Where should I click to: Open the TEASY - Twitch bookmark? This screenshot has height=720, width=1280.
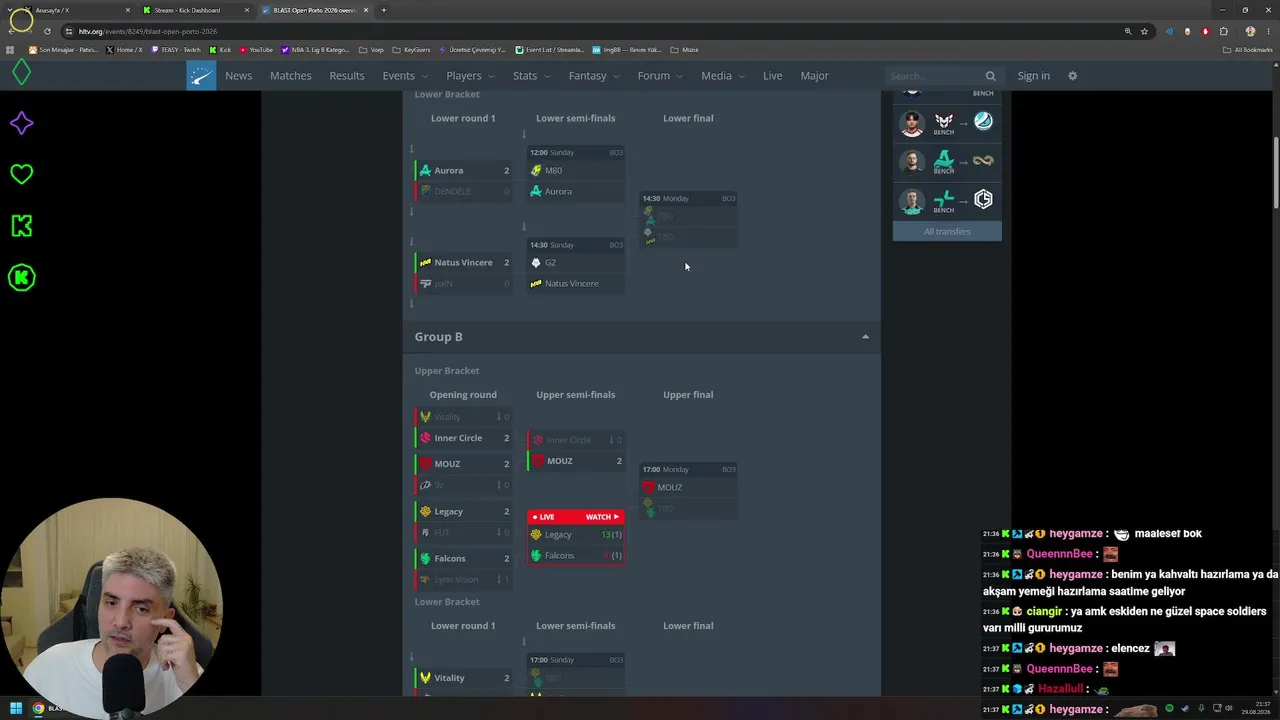click(176, 50)
